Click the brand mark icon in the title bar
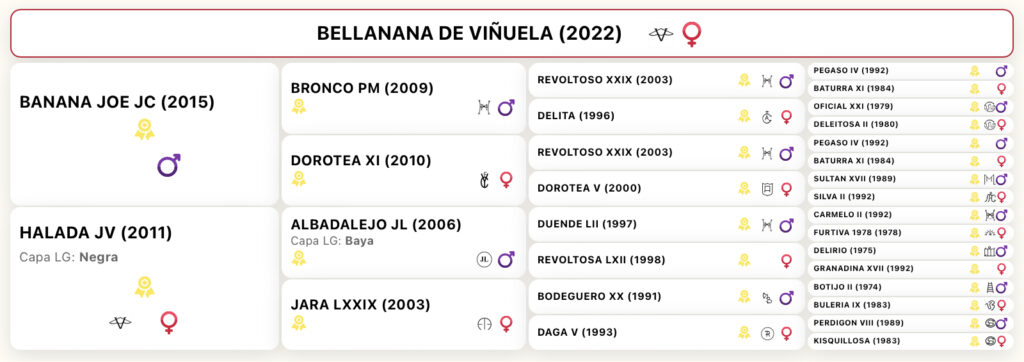The height and width of the screenshot is (362, 1024). pyautogui.click(x=661, y=35)
